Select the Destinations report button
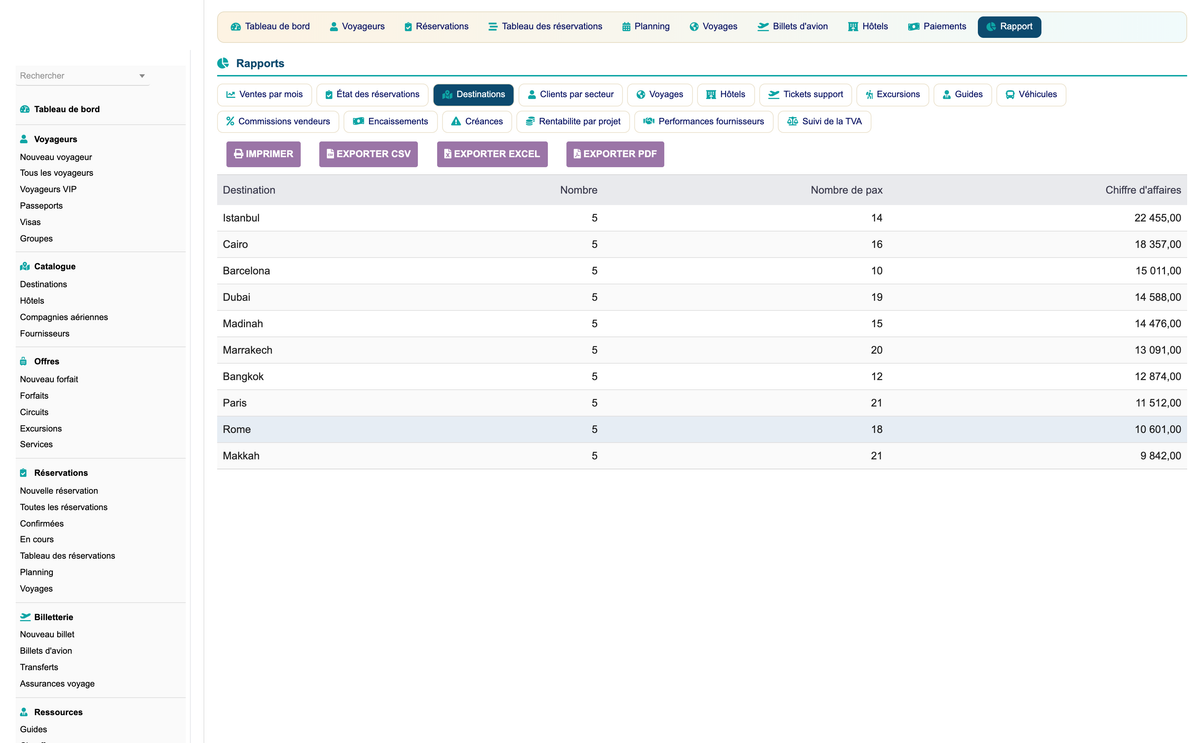This screenshot has width=1200, height=743. click(473, 95)
